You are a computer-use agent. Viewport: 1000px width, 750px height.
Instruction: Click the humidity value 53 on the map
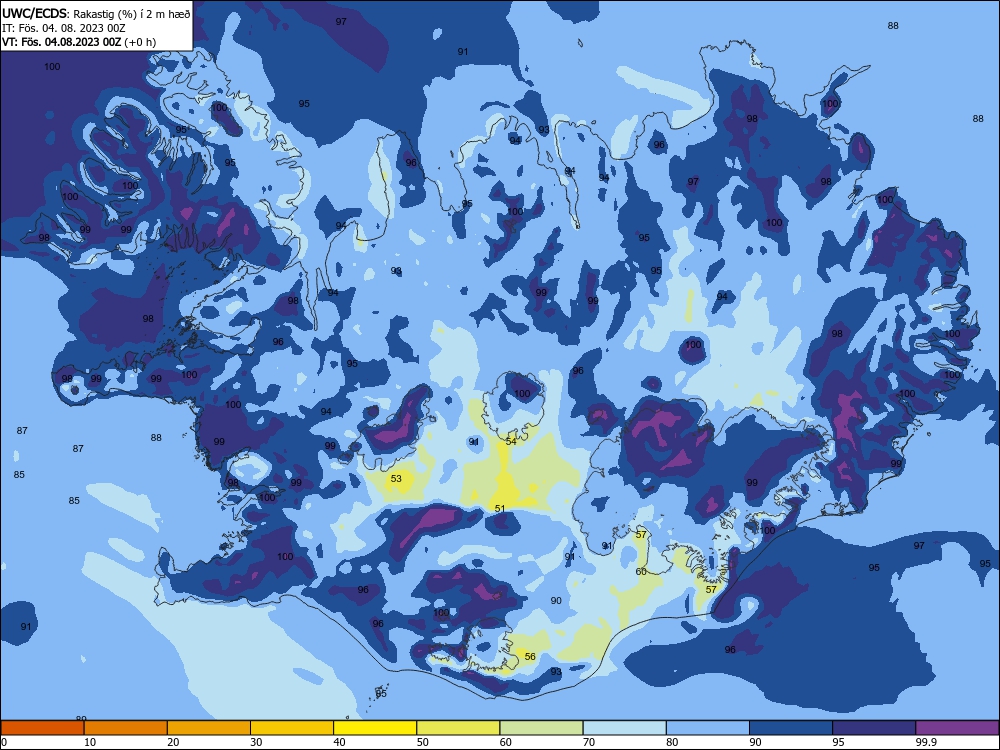tap(396, 478)
